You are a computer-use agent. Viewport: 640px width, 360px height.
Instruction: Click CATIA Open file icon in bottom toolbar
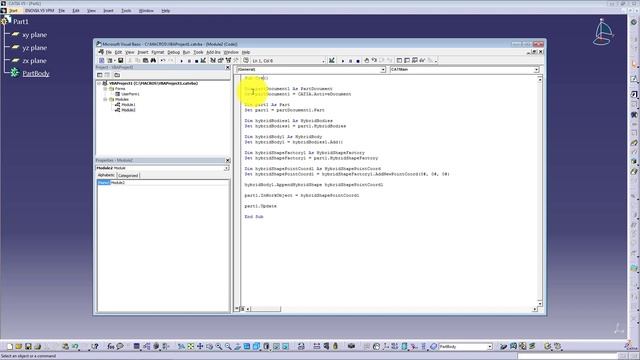coord(18,347)
